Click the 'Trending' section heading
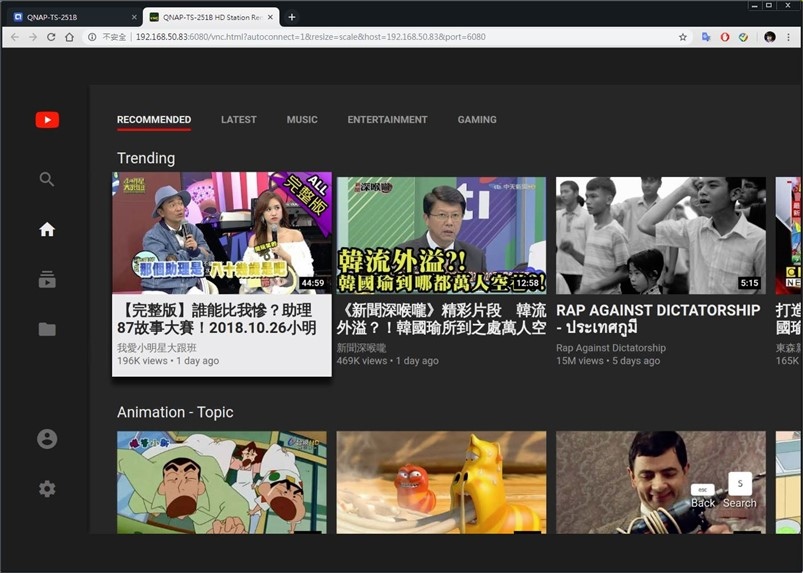 (146, 158)
